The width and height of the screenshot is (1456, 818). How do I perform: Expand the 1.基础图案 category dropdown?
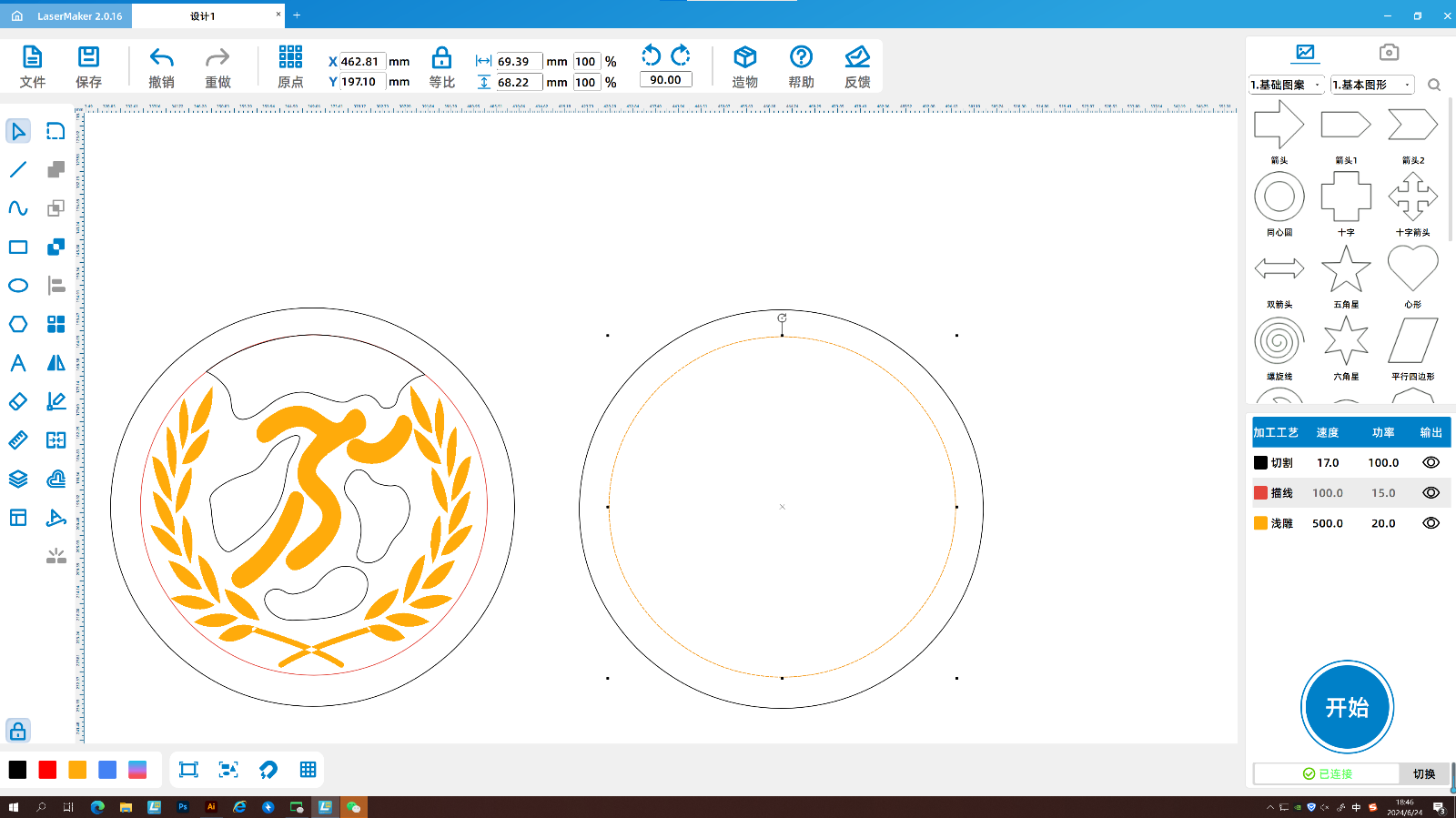[1286, 85]
